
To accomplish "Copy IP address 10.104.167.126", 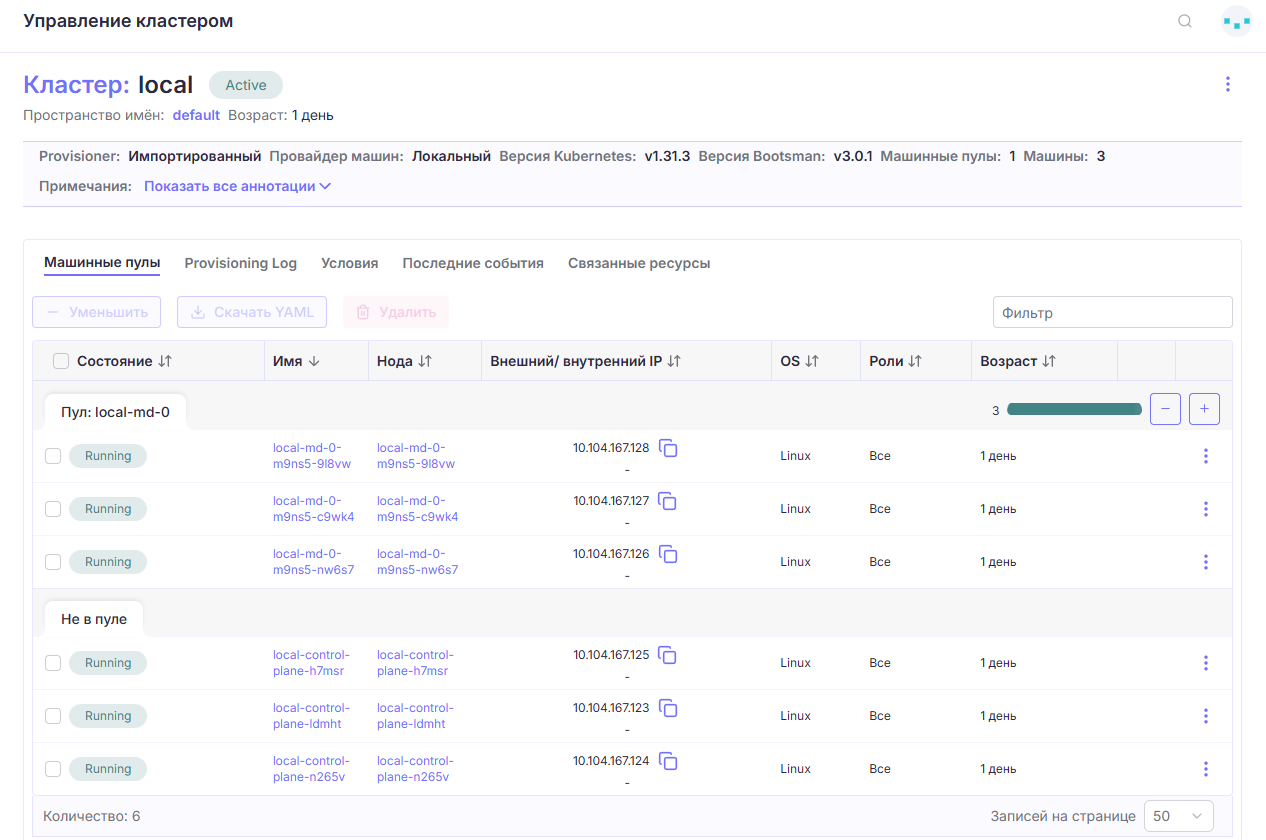I will click(669, 555).
